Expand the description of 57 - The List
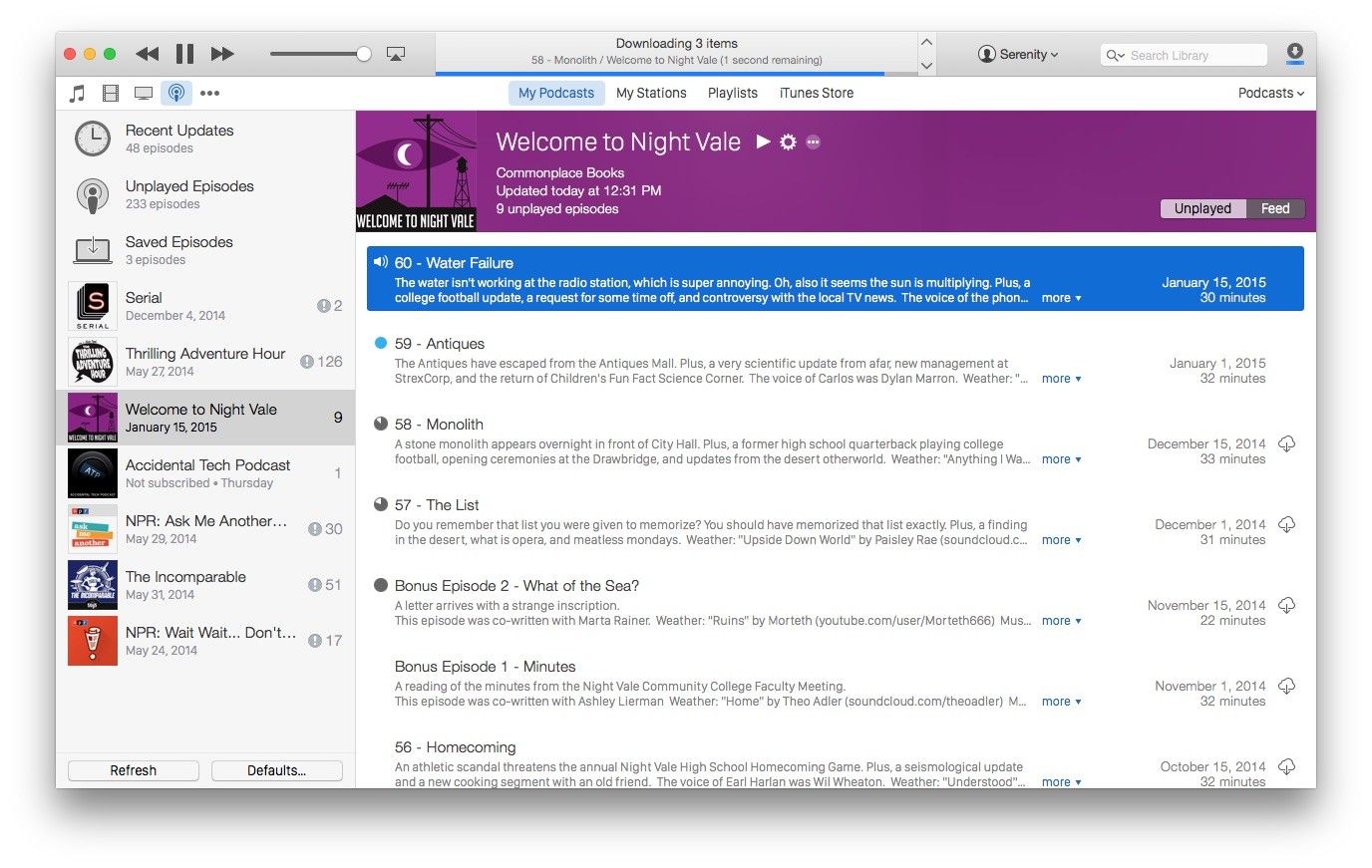The height and width of the screenshot is (868, 1372). point(1061,540)
